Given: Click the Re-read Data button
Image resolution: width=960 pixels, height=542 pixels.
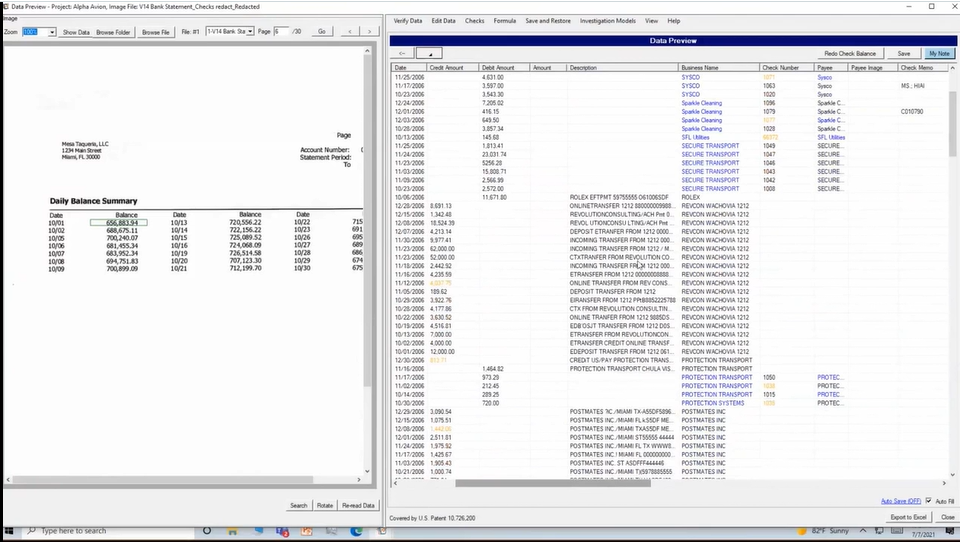Looking at the screenshot, I should pyautogui.click(x=358, y=505).
